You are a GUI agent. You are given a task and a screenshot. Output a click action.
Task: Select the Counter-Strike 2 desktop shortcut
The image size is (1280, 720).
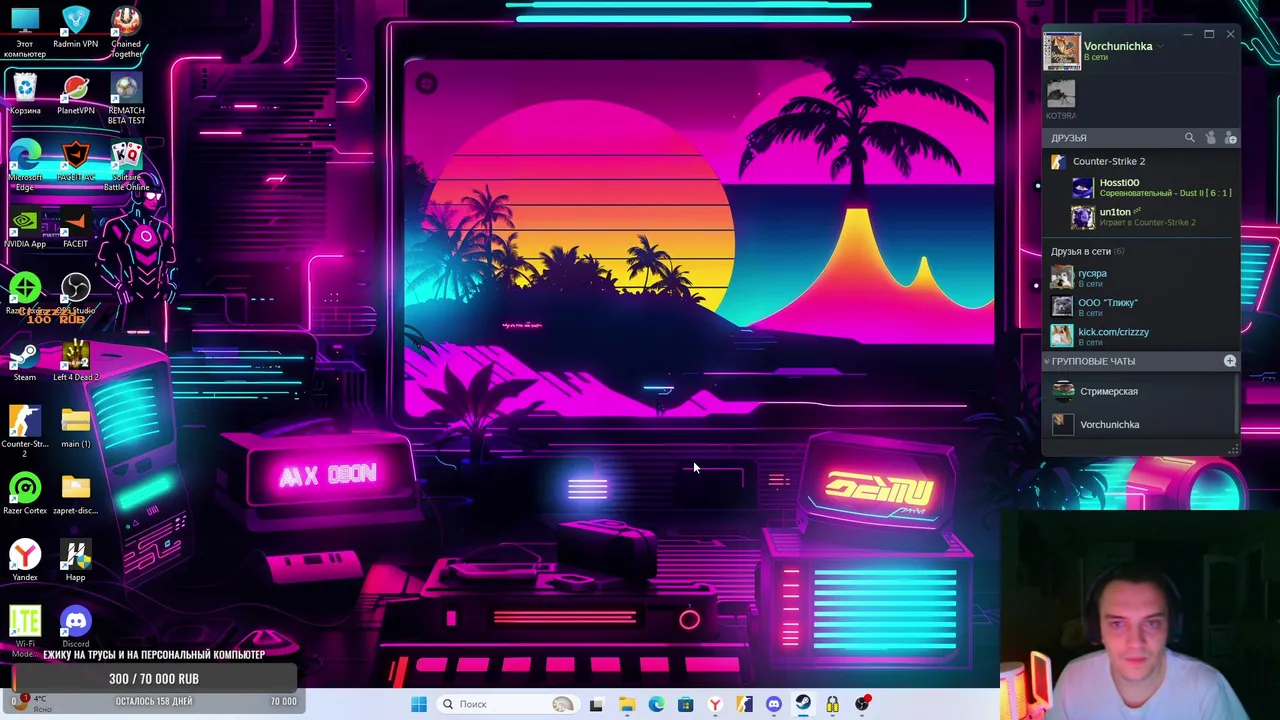coord(25,433)
